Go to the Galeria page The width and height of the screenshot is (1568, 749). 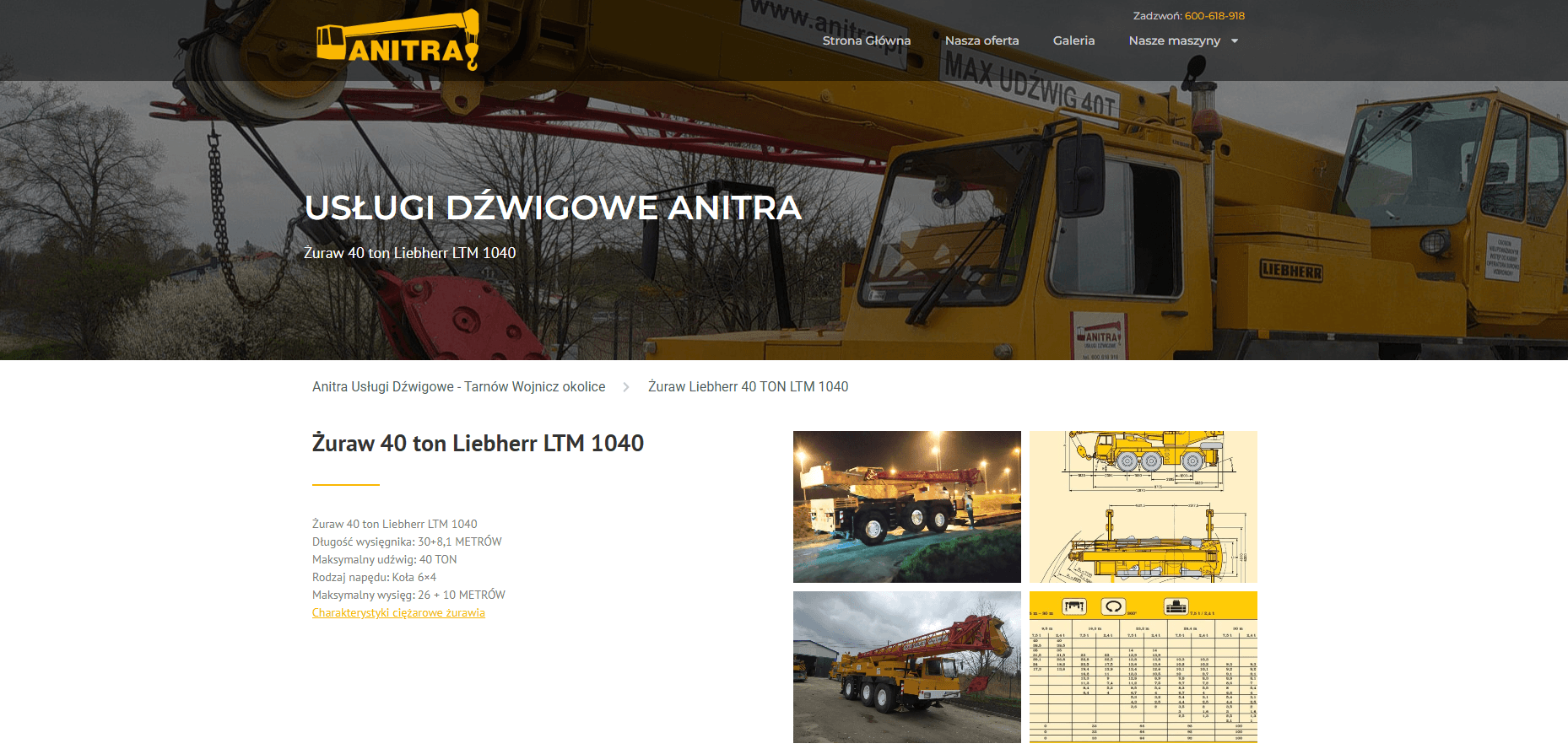pyautogui.click(x=1073, y=40)
